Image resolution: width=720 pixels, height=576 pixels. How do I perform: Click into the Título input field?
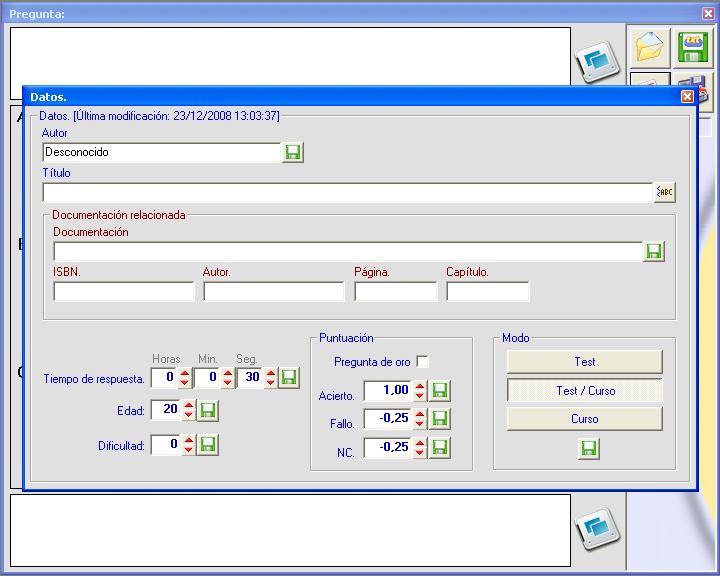pos(348,192)
